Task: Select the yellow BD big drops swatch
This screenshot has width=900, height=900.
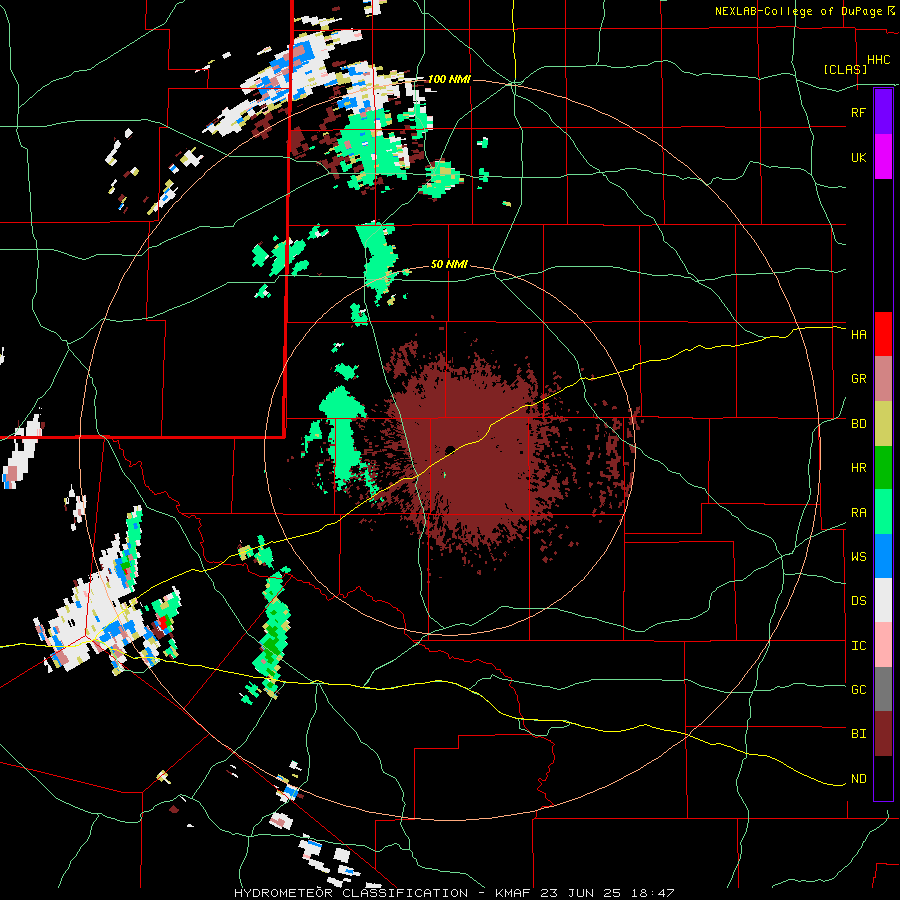Action: pos(883,424)
